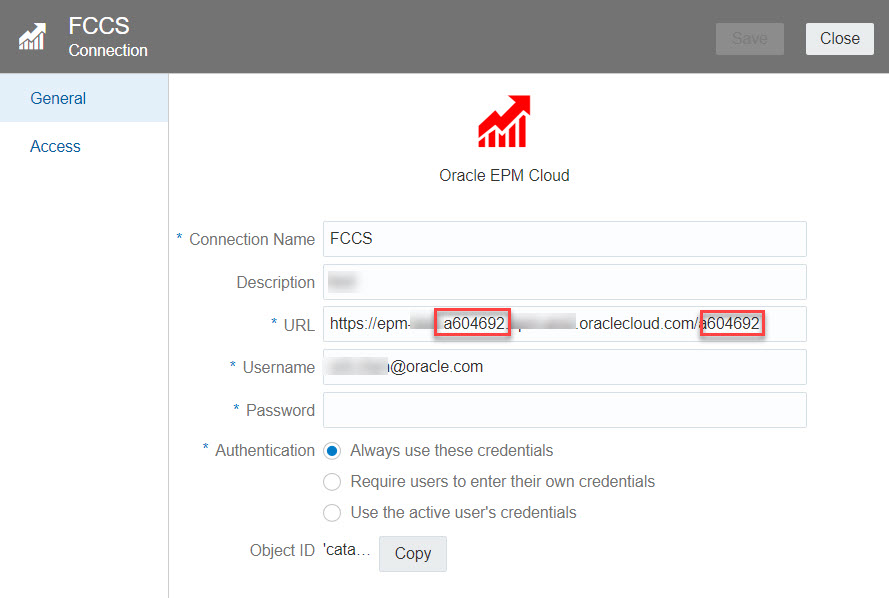This screenshot has width=889, height=598.
Task: Click the URL input field
Action: pyautogui.click(x=565, y=324)
